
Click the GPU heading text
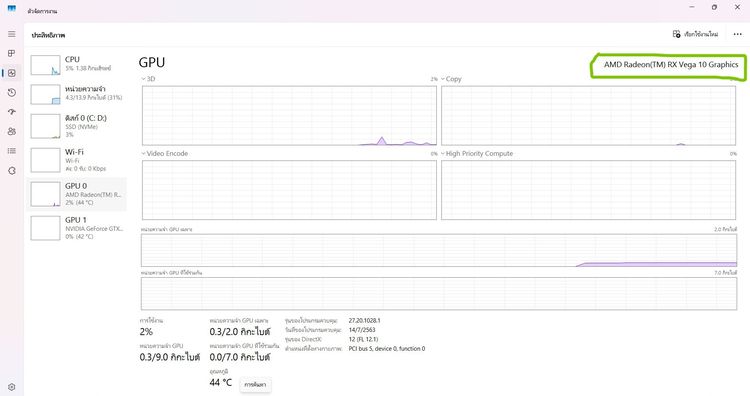(x=152, y=63)
